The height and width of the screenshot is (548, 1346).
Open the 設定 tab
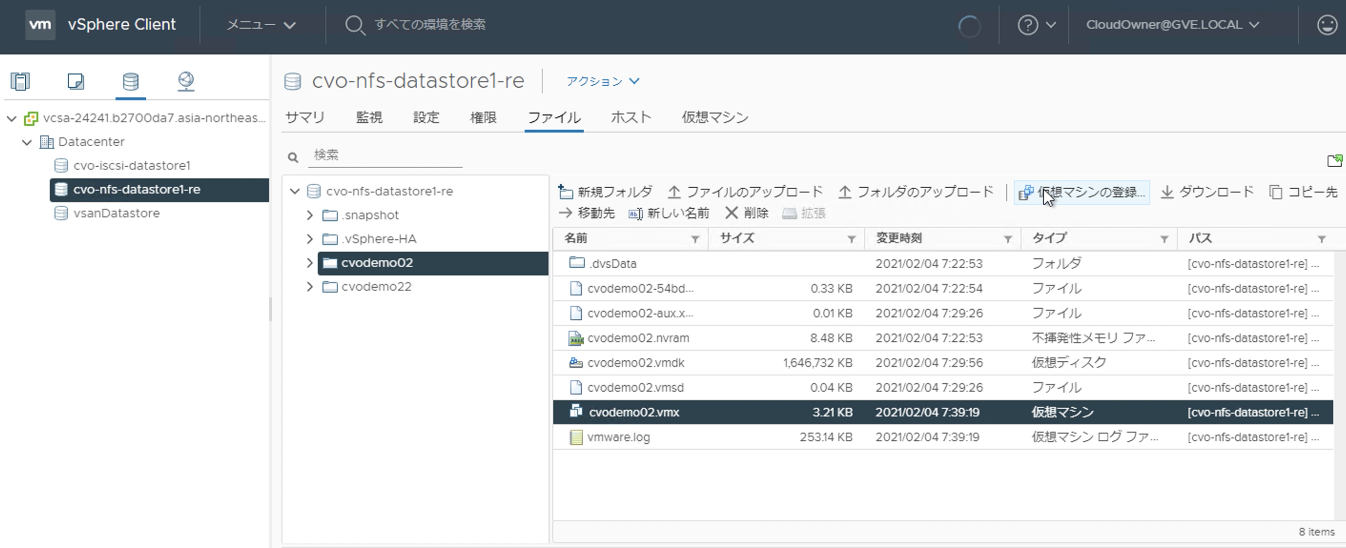pyautogui.click(x=426, y=117)
